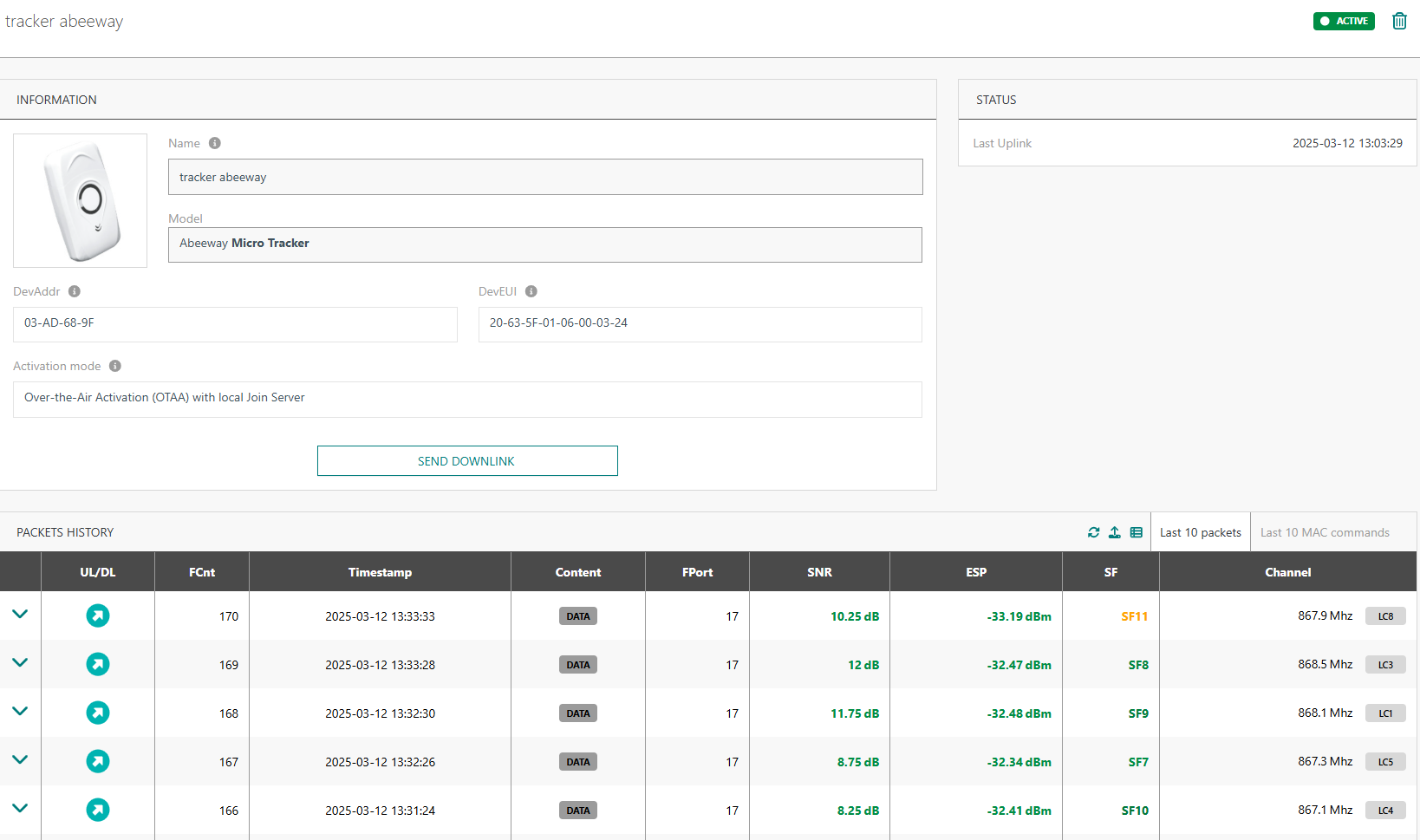Click info icon beside Activation mode

click(x=115, y=366)
